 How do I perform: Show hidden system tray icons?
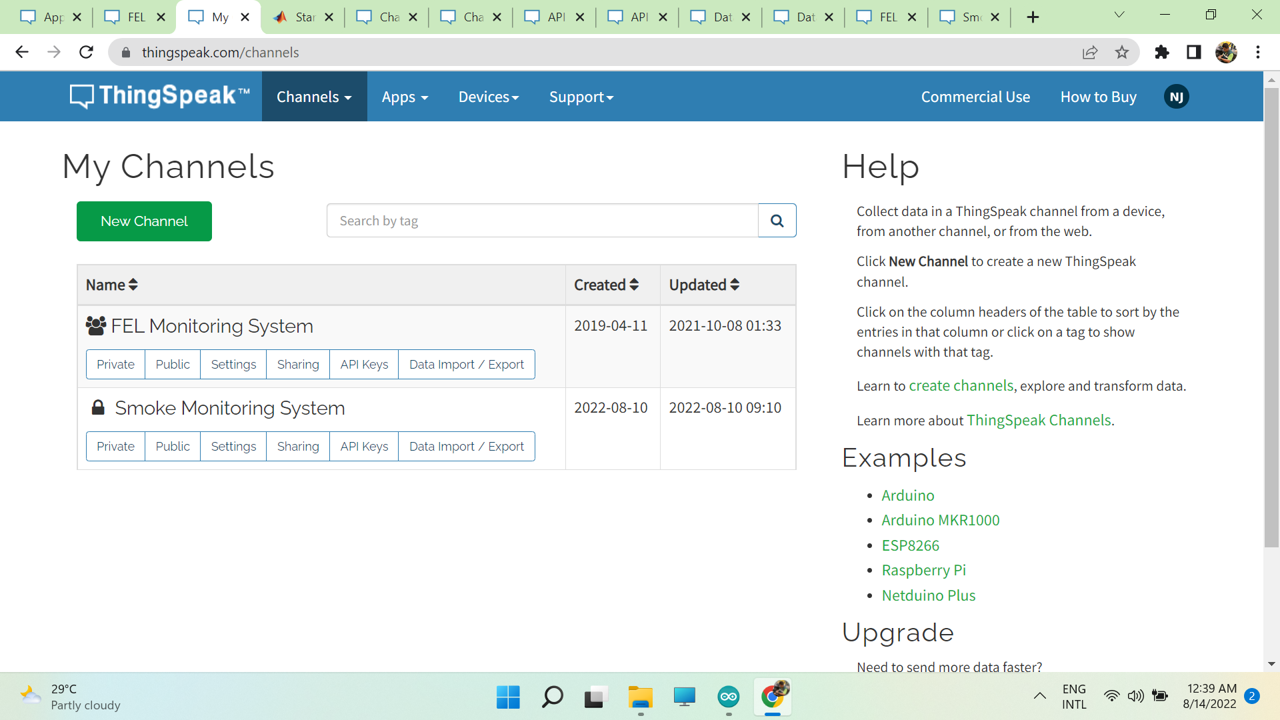point(1040,696)
